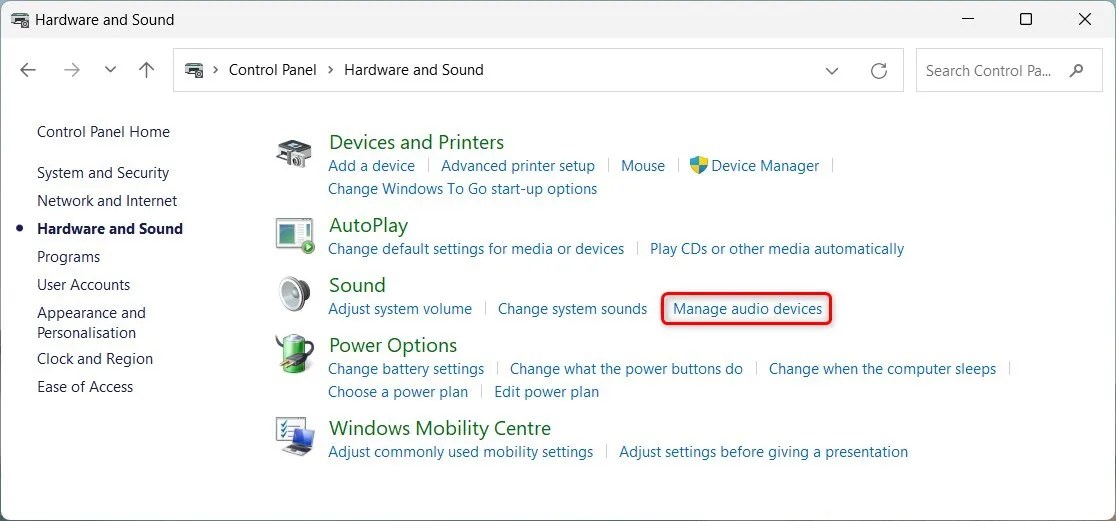The height and width of the screenshot is (521, 1116).
Task: Go back with the back arrow
Action: pyautogui.click(x=28, y=70)
